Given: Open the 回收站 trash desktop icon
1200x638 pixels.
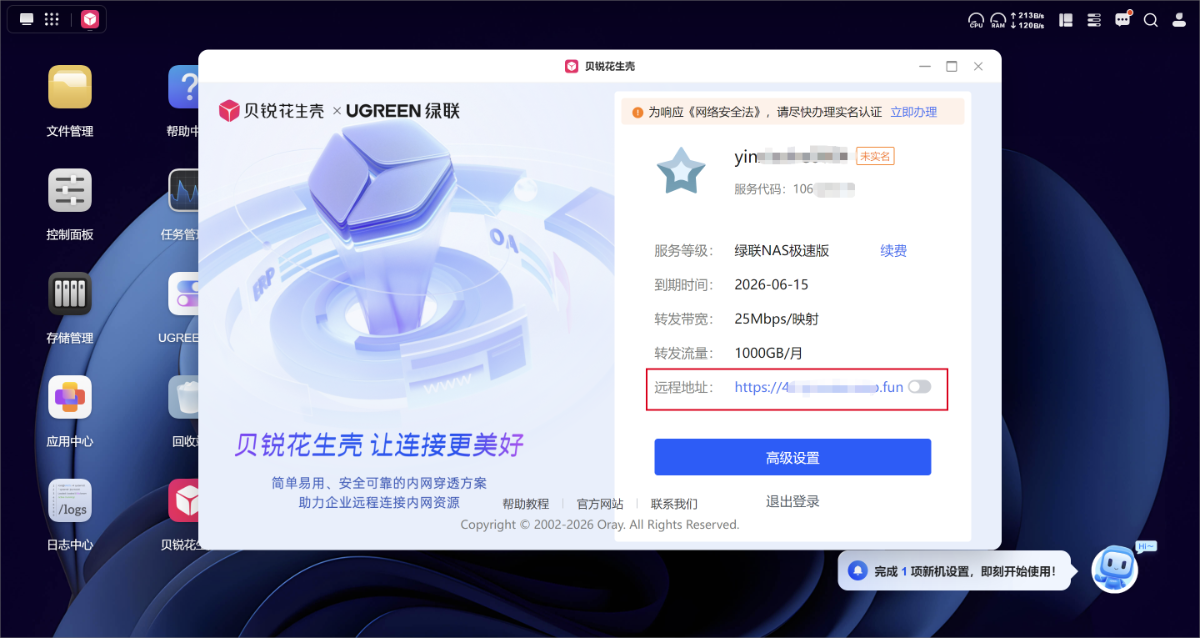Looking at the screenshot, I should point(184,397).
